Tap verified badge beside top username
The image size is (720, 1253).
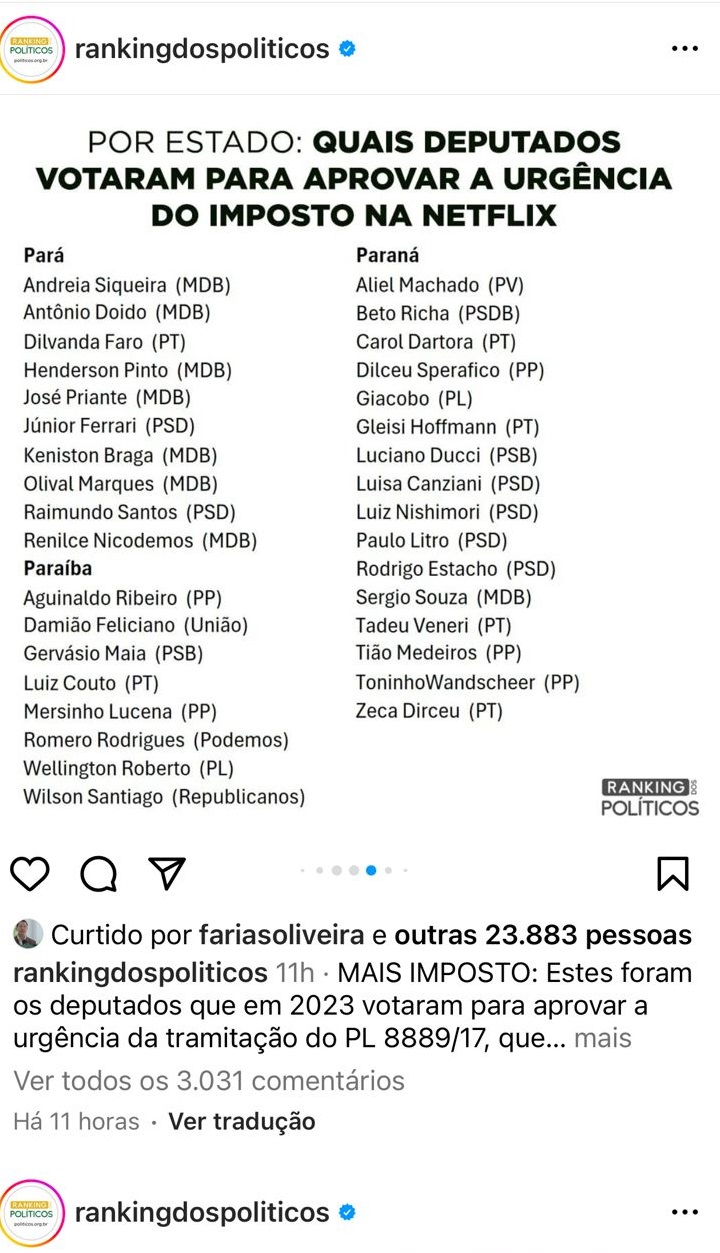pyautogui.click(x=347, y=48)
